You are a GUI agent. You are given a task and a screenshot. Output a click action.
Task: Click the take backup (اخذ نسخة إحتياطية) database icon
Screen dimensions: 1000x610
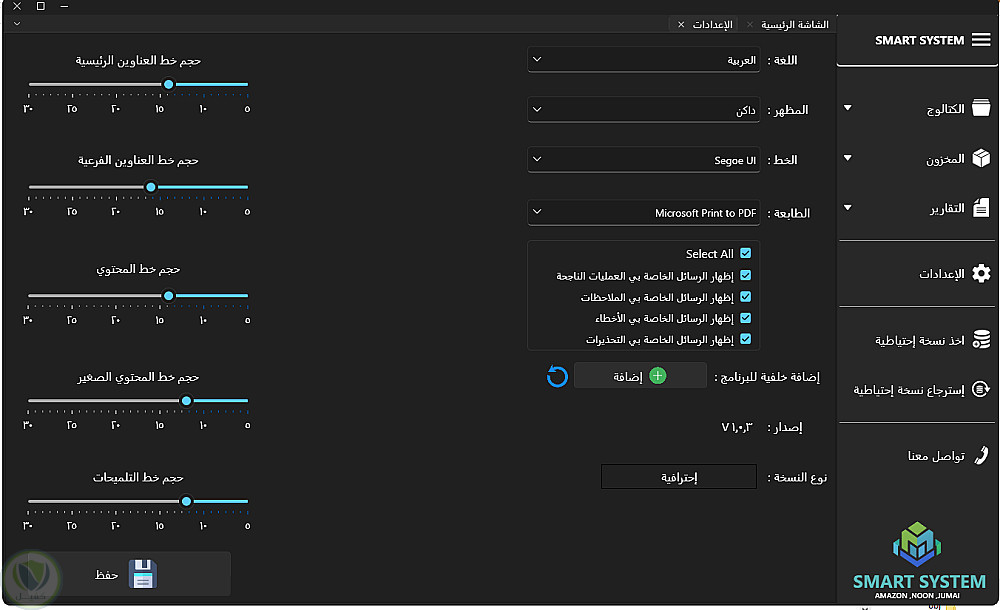(981, 340)
